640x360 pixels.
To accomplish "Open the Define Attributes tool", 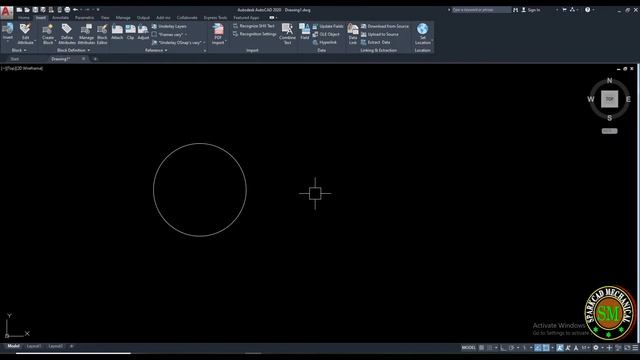I will [67, 33].
